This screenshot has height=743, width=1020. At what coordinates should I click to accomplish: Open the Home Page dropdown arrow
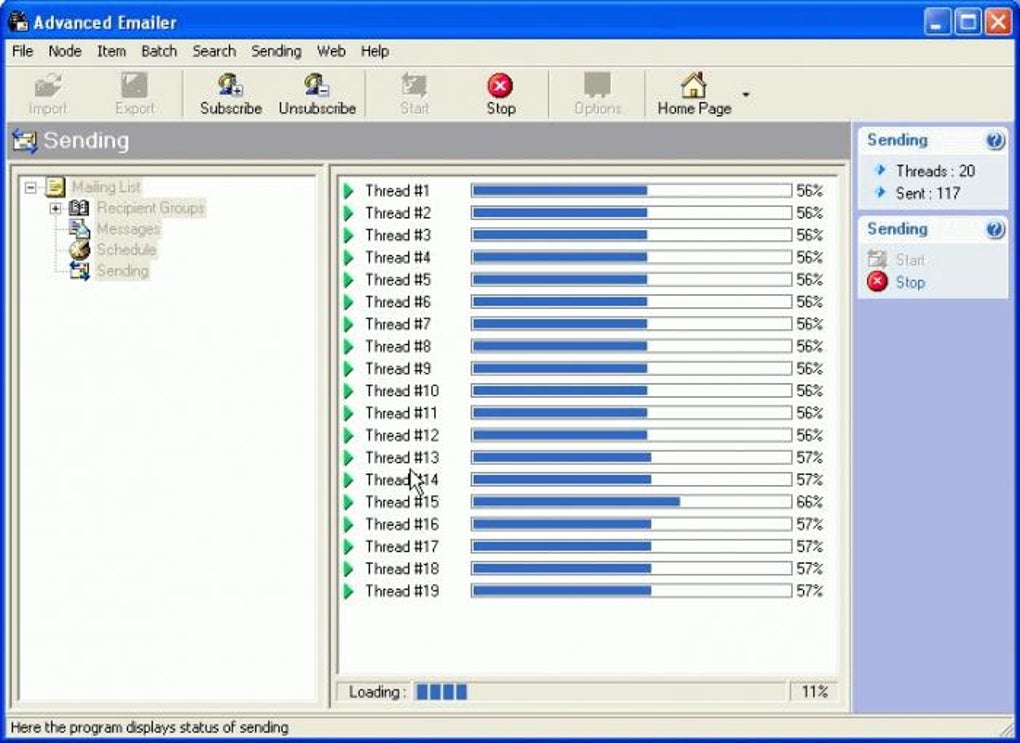(745, 94)
